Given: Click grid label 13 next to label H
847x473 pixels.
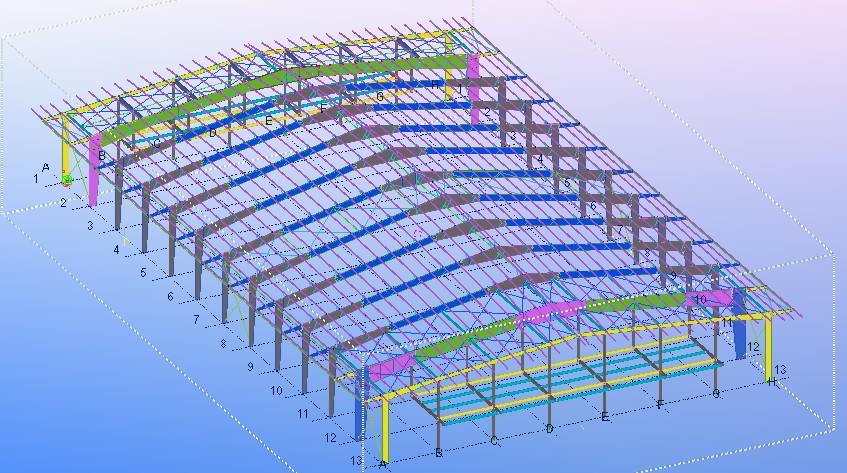Looking at the screenshot, I should click(779, 369).
